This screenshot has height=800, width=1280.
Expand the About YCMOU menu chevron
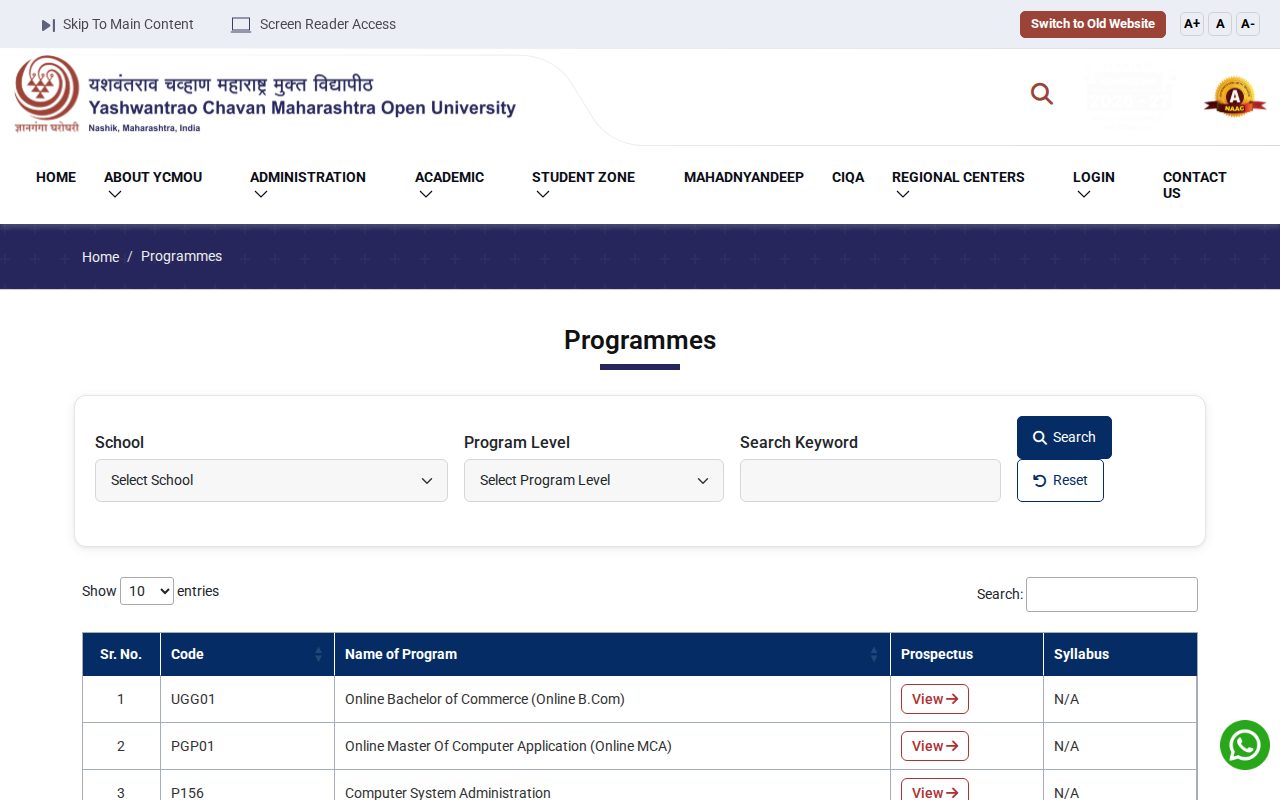pyautogui.click(x=115, y=195)
